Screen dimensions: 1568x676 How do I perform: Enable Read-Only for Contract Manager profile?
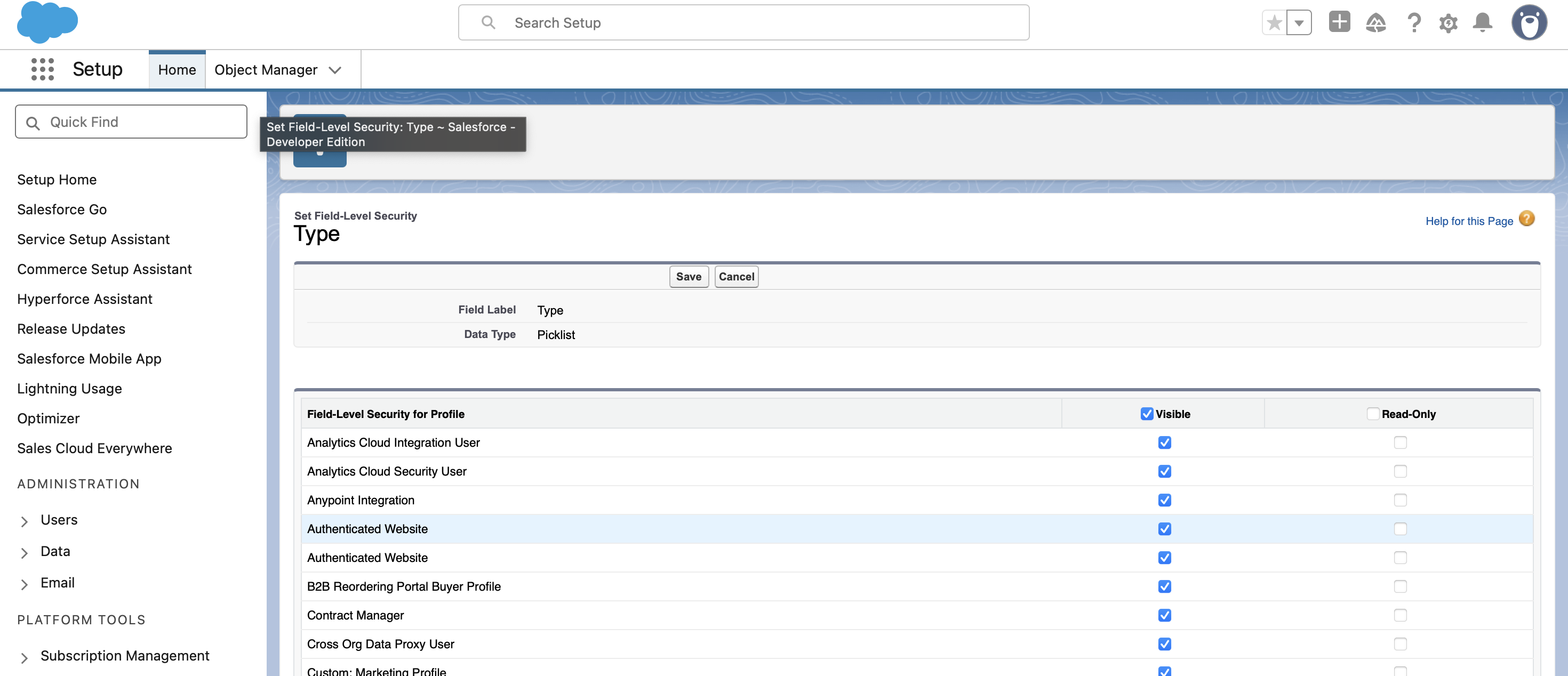[1401, 615]
